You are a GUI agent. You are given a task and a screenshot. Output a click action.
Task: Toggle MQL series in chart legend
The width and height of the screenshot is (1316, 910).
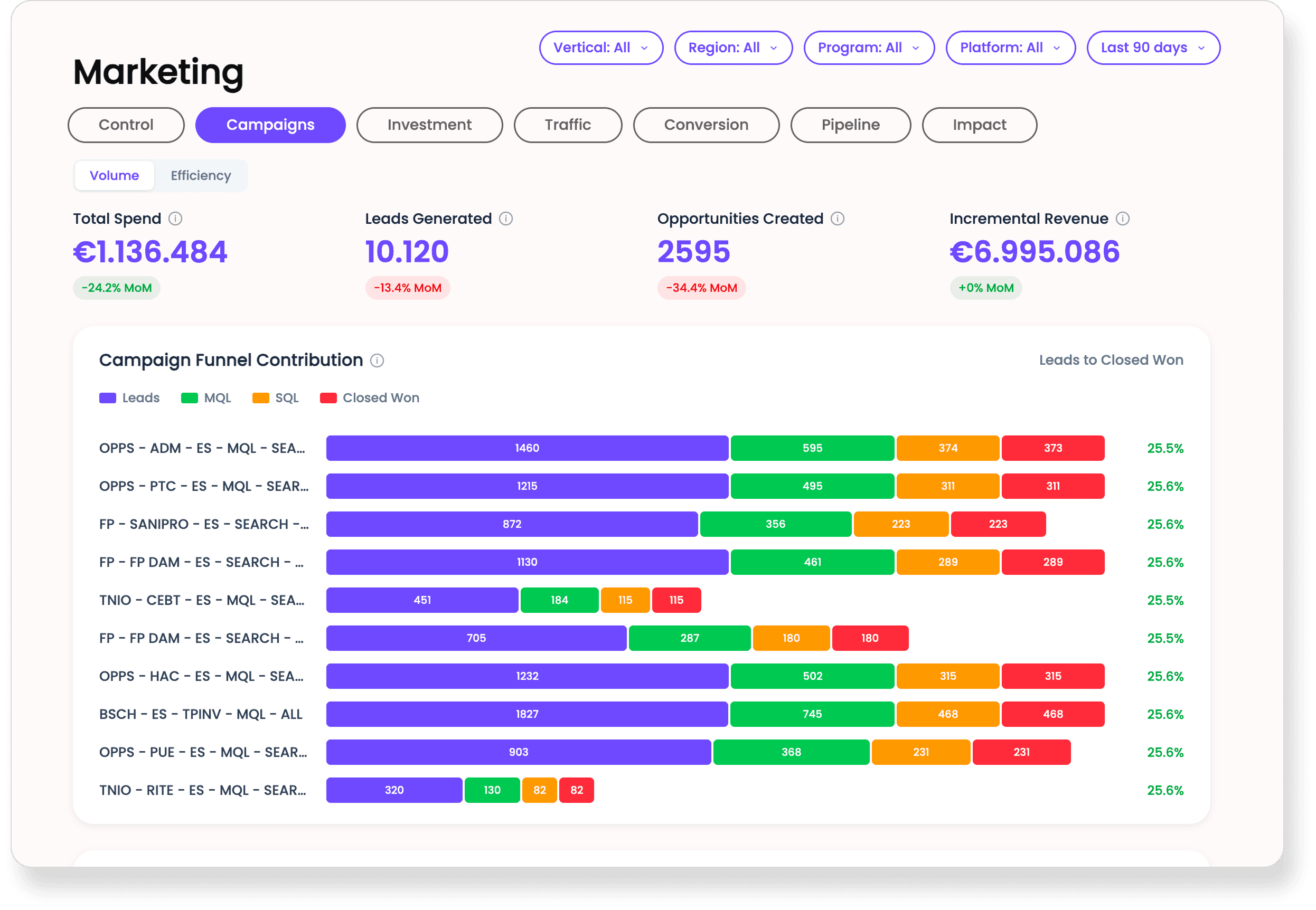[206, 398]
